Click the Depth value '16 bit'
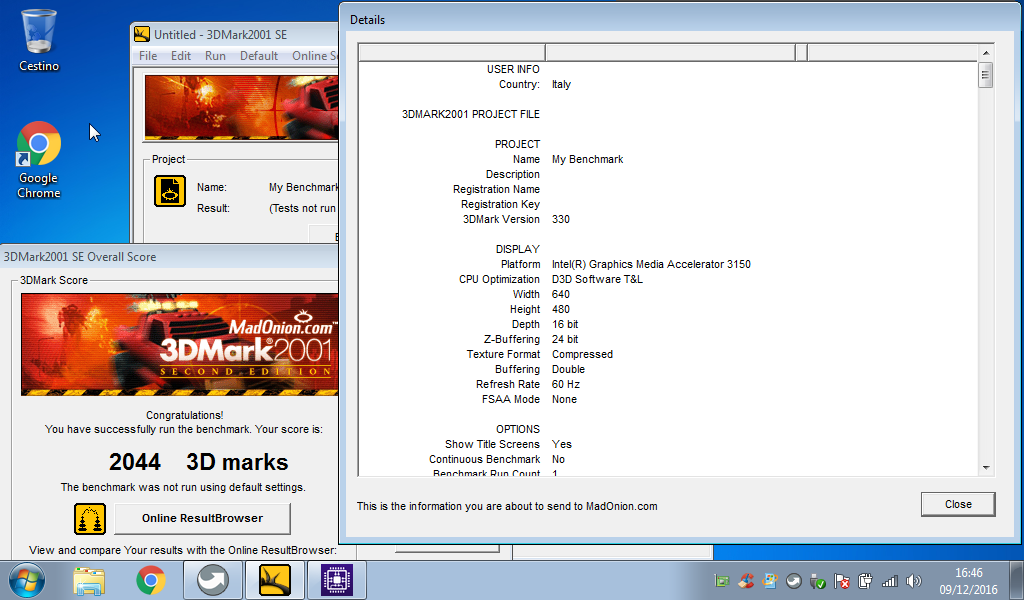This screenshot has width=1024, height=600. tap(565, 324)
